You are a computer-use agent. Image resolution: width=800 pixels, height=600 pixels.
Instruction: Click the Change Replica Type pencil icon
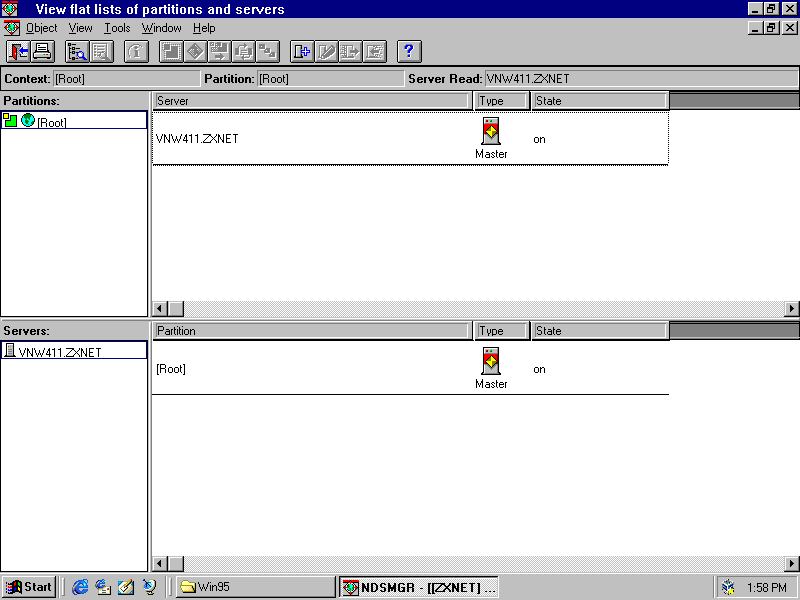click(x=327, y=52)
